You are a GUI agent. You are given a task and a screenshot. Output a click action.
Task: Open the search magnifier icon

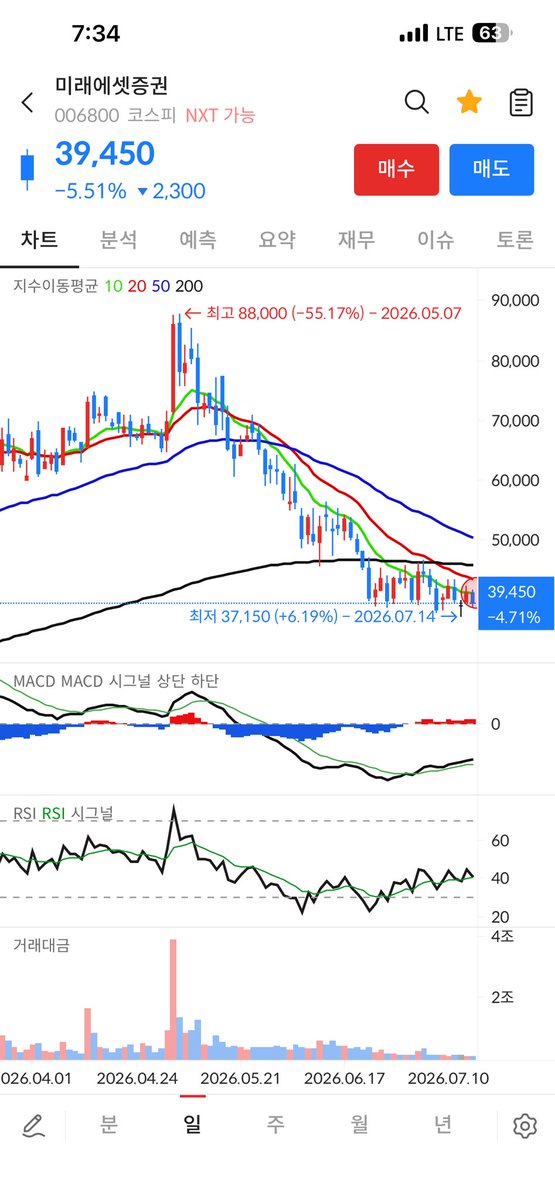(x=416, y=101)
